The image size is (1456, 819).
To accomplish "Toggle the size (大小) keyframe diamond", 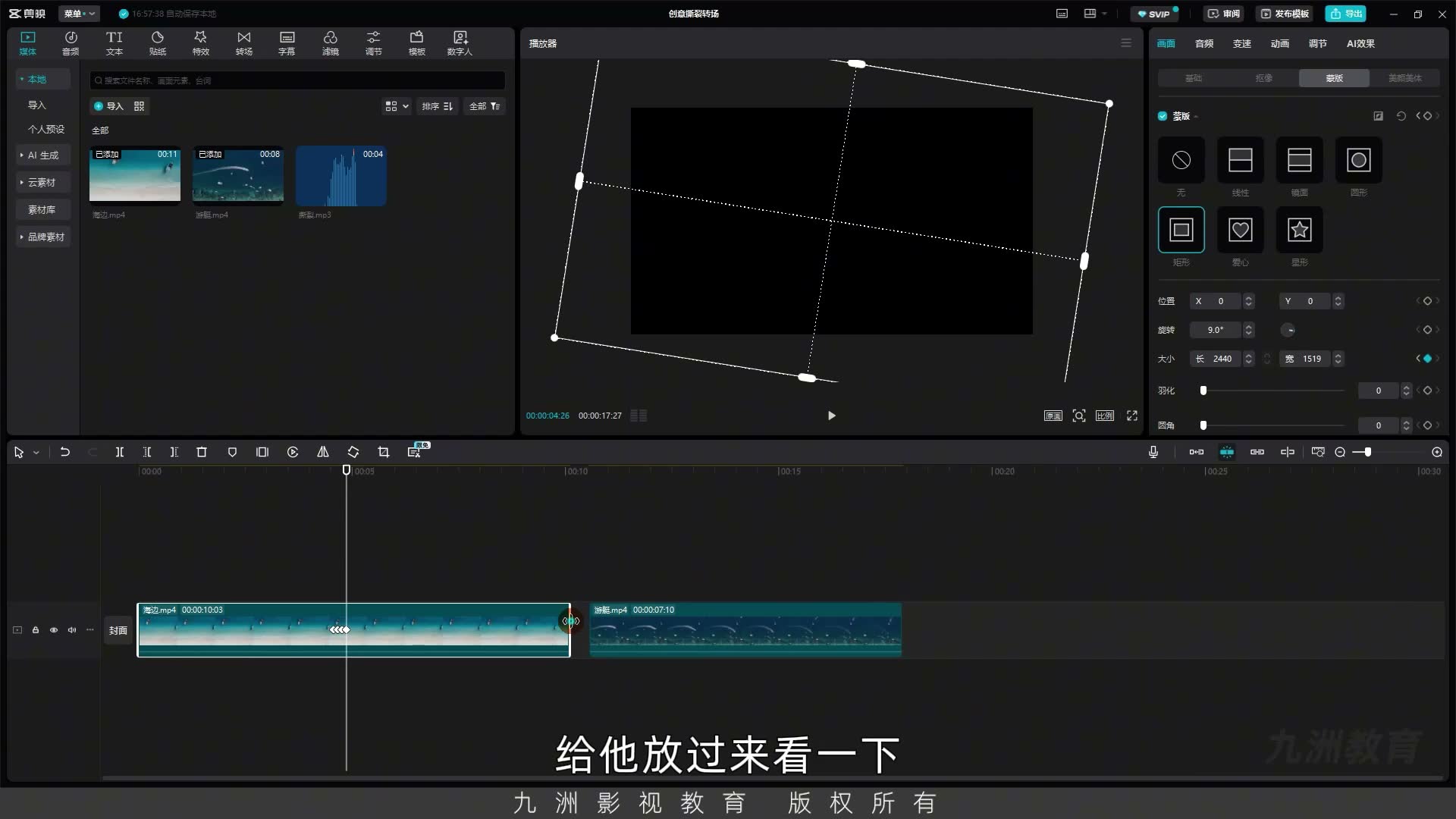I will (1428, 359).
